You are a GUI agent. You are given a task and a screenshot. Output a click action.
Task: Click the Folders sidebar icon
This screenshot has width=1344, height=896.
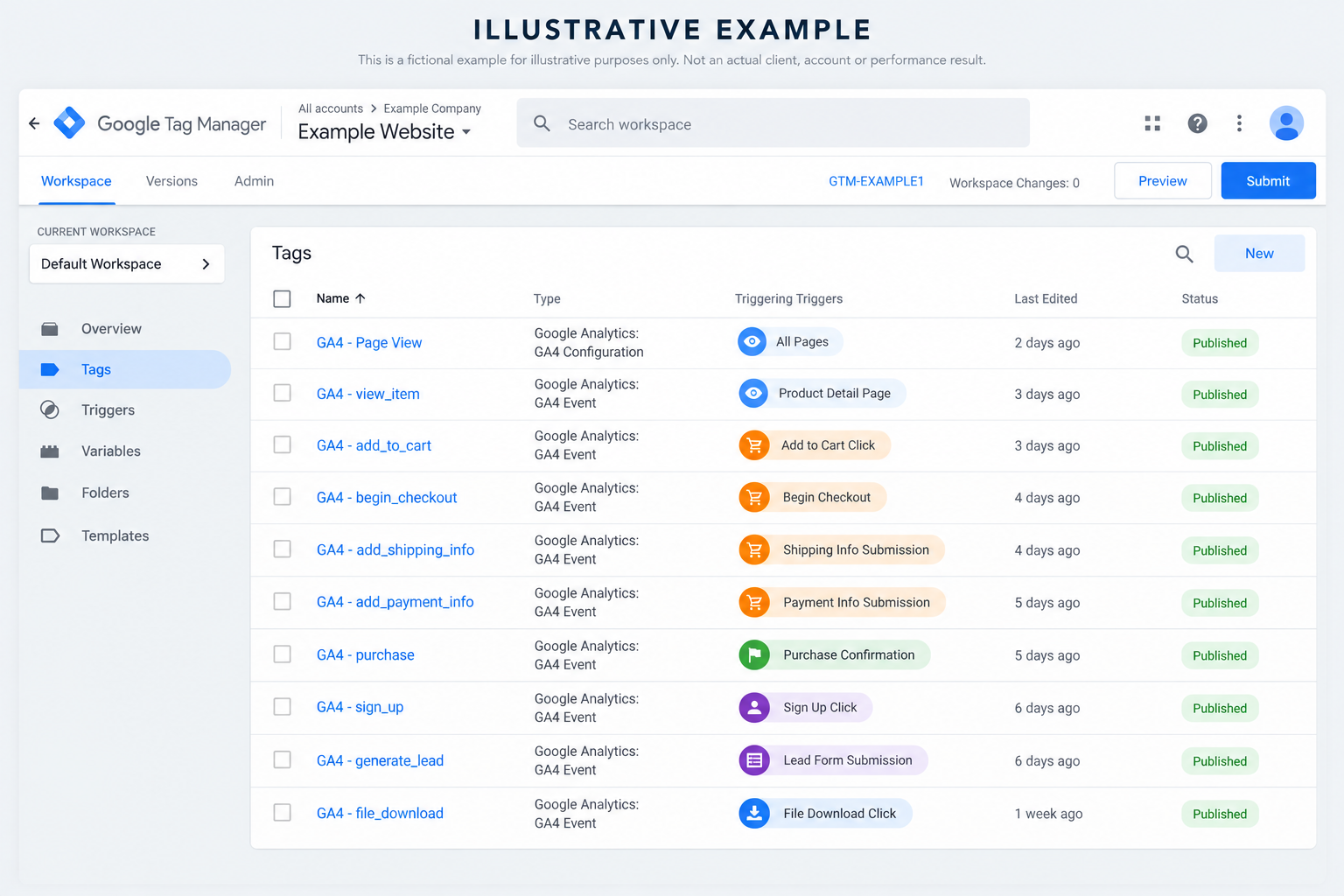50,493
